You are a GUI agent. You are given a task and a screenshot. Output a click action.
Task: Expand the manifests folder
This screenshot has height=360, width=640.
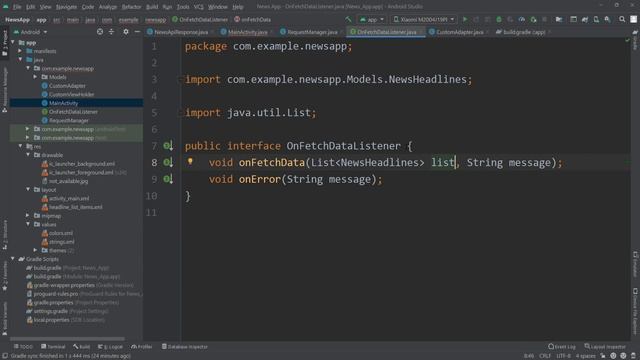pyautogui.click(x=20, y=51)
